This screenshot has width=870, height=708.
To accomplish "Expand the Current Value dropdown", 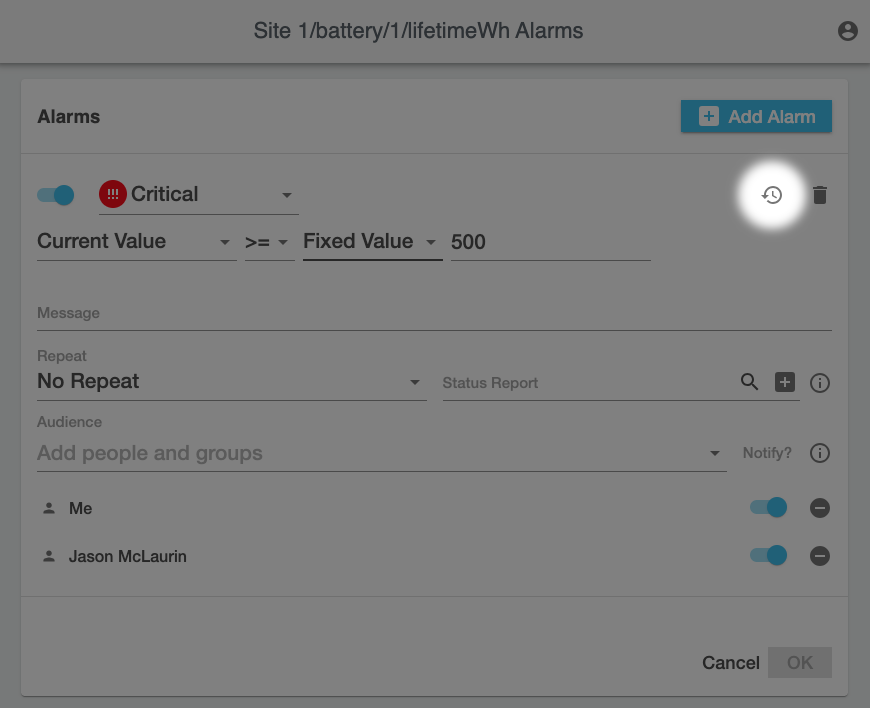I will coord(136,242).
